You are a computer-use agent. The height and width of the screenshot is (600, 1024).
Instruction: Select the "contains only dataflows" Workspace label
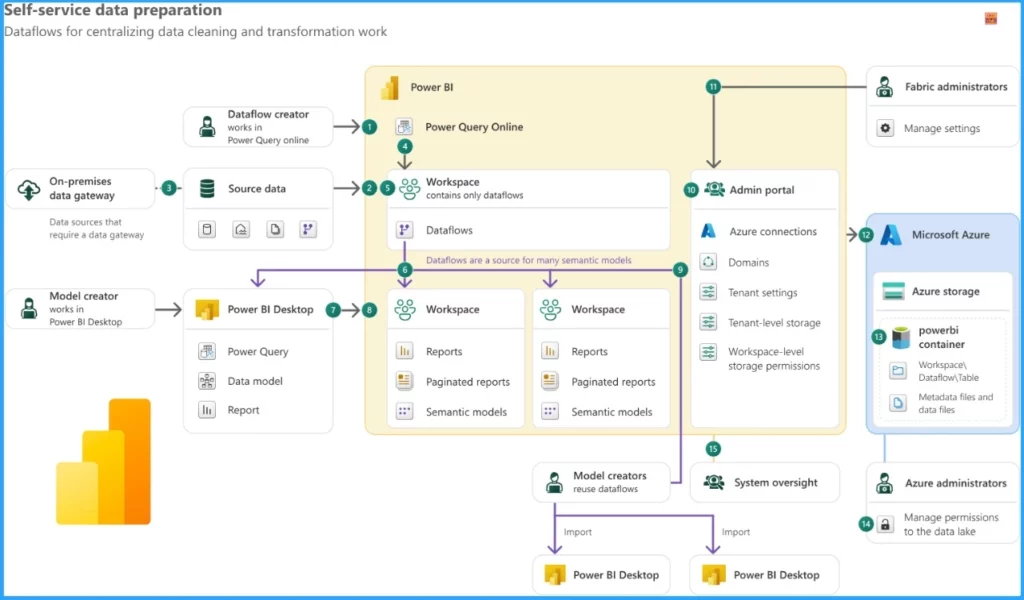click(x=475, y=195)
